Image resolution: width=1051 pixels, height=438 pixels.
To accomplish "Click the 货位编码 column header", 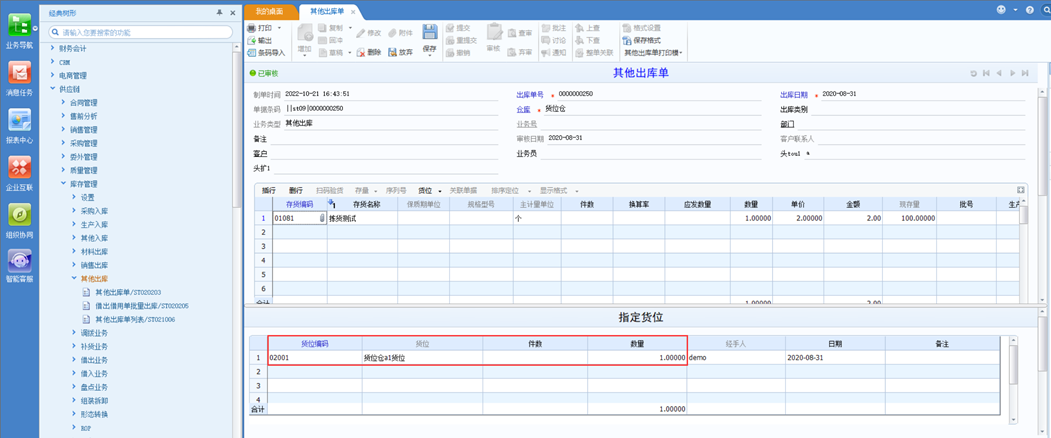I will click(x=315, y=343).
